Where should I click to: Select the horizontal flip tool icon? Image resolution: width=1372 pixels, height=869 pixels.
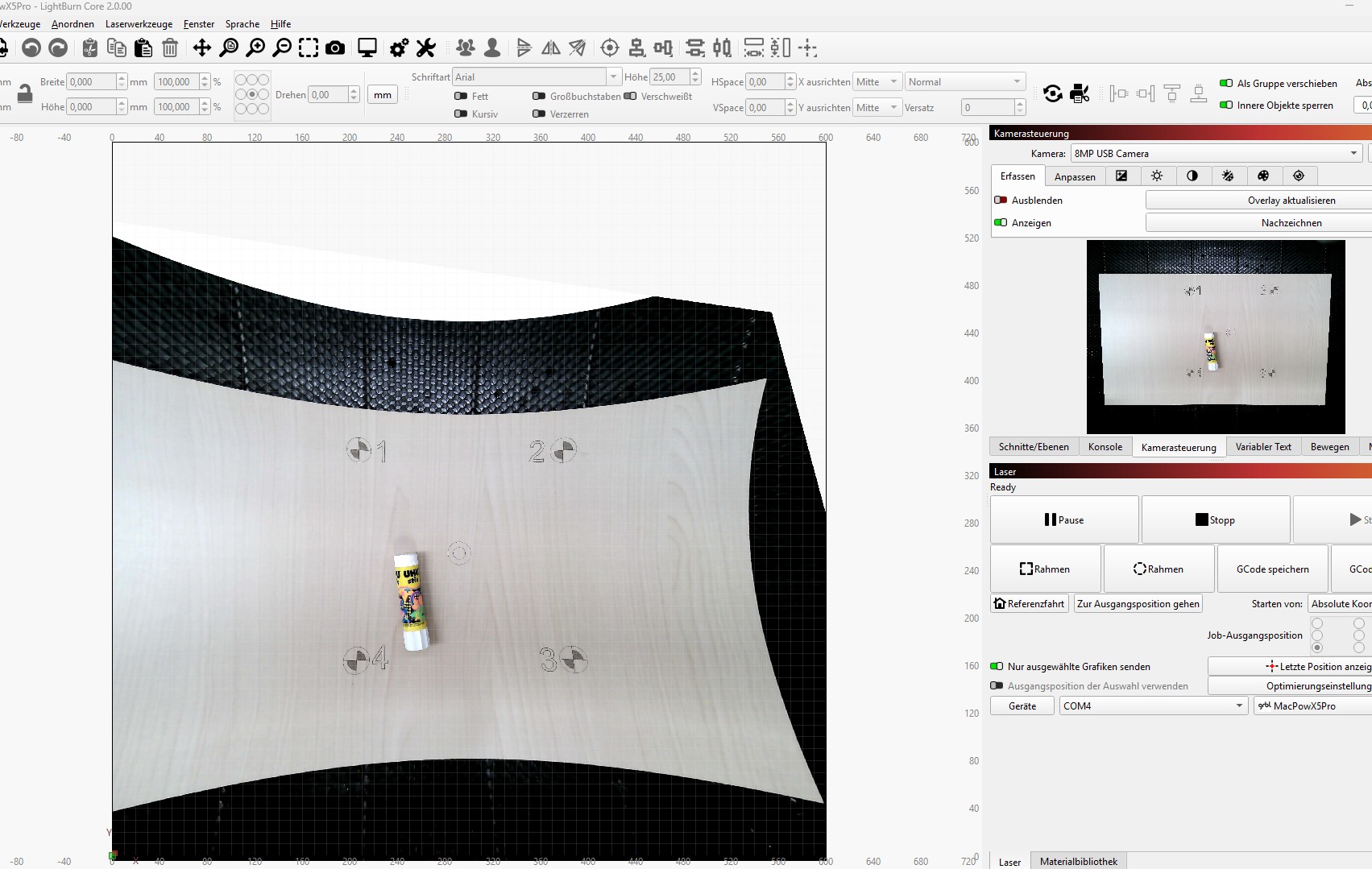[x=551, y=48]
